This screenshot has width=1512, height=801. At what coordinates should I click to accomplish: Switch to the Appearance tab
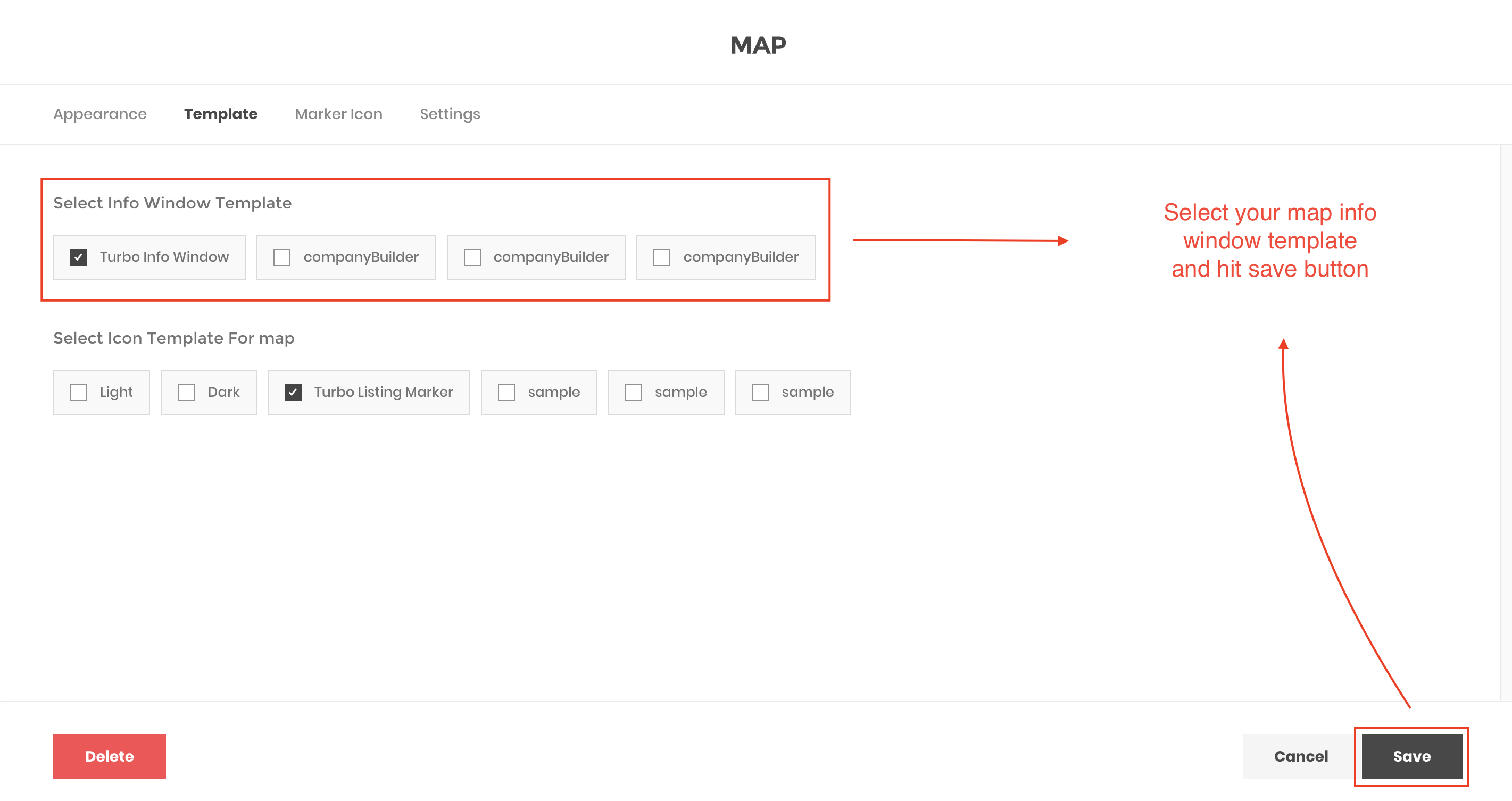(x=100, y=114)
